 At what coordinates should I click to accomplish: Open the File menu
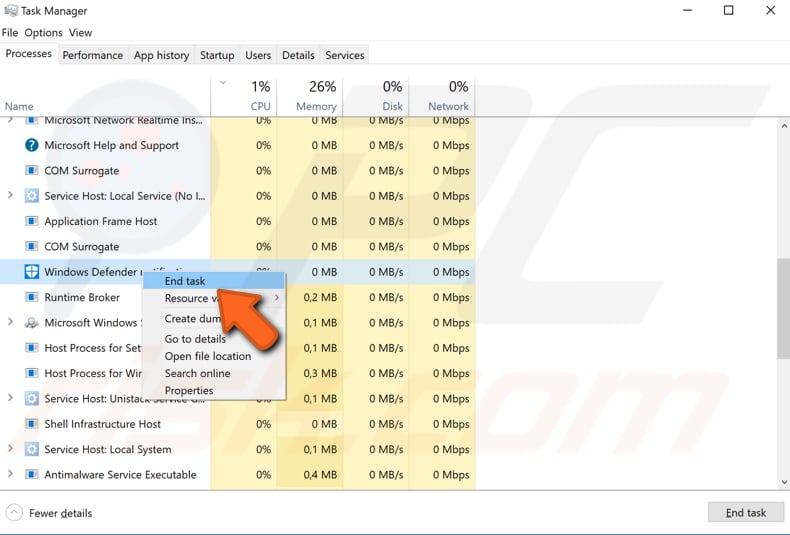tap(10, 33)
